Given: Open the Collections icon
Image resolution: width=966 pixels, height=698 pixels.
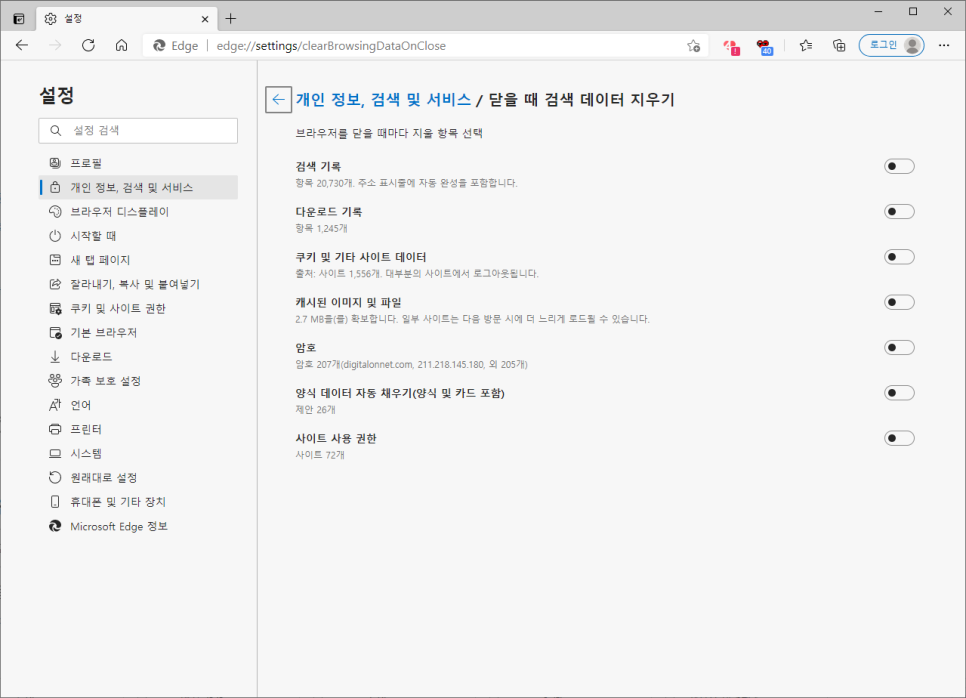Looking at the screenshot, I should point(839,45).
